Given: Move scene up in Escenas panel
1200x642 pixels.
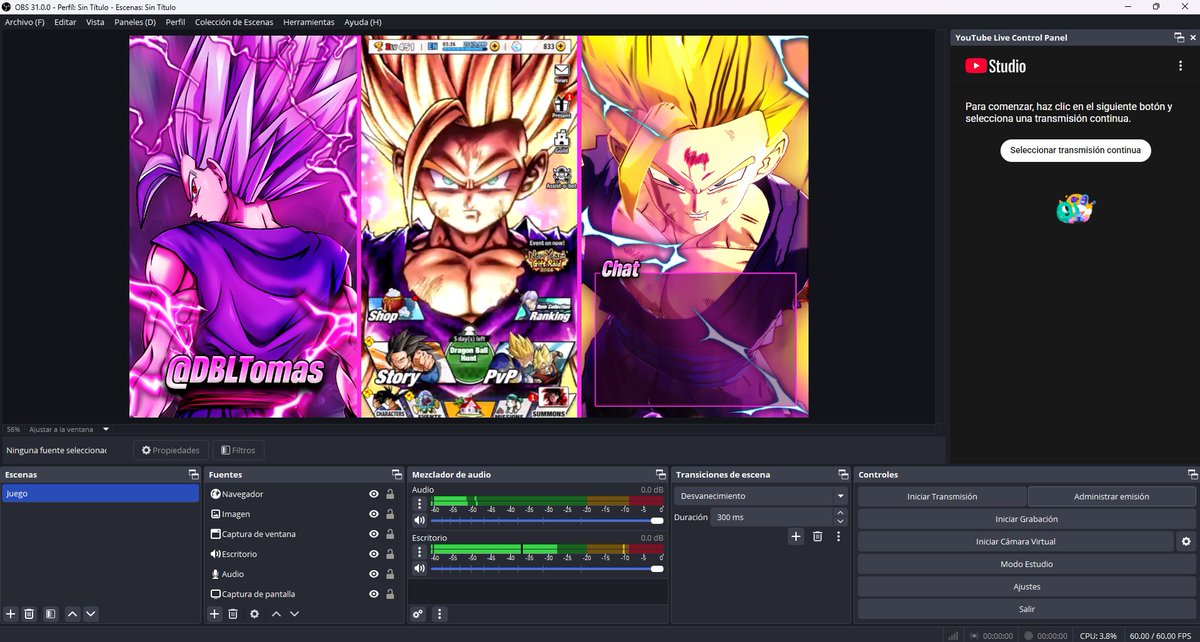Looking at the screenshot, I should (x=72, y=613).
